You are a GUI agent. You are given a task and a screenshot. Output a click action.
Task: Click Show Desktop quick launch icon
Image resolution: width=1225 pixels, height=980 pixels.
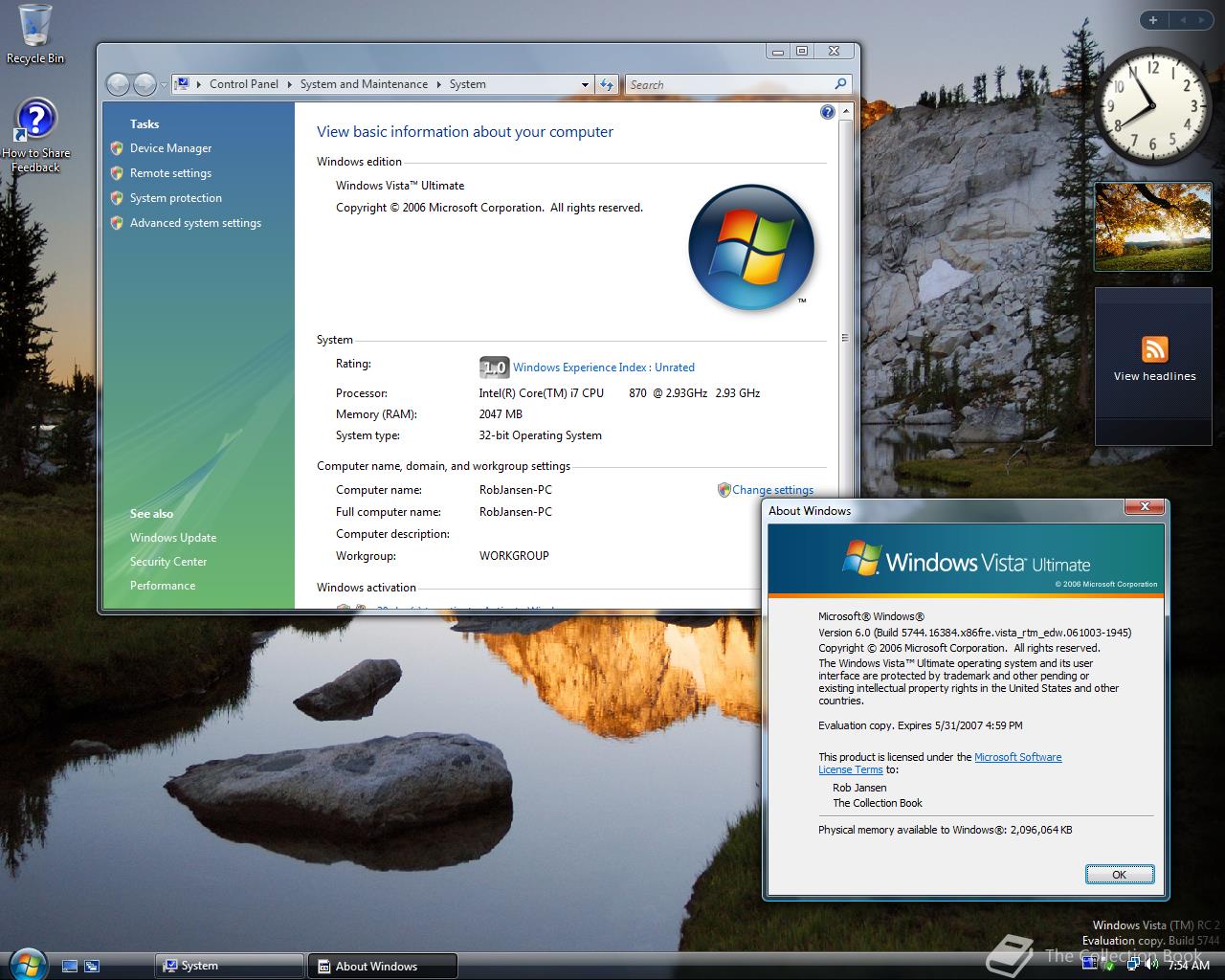pyautogui.click(x=69, y=966)
